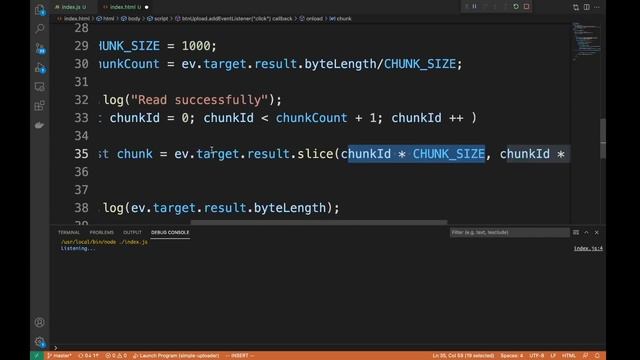The width and height of the screenshot is (640, 360).
Task: Click the unsaved dot on index.html tab
Action: (147, 7)
